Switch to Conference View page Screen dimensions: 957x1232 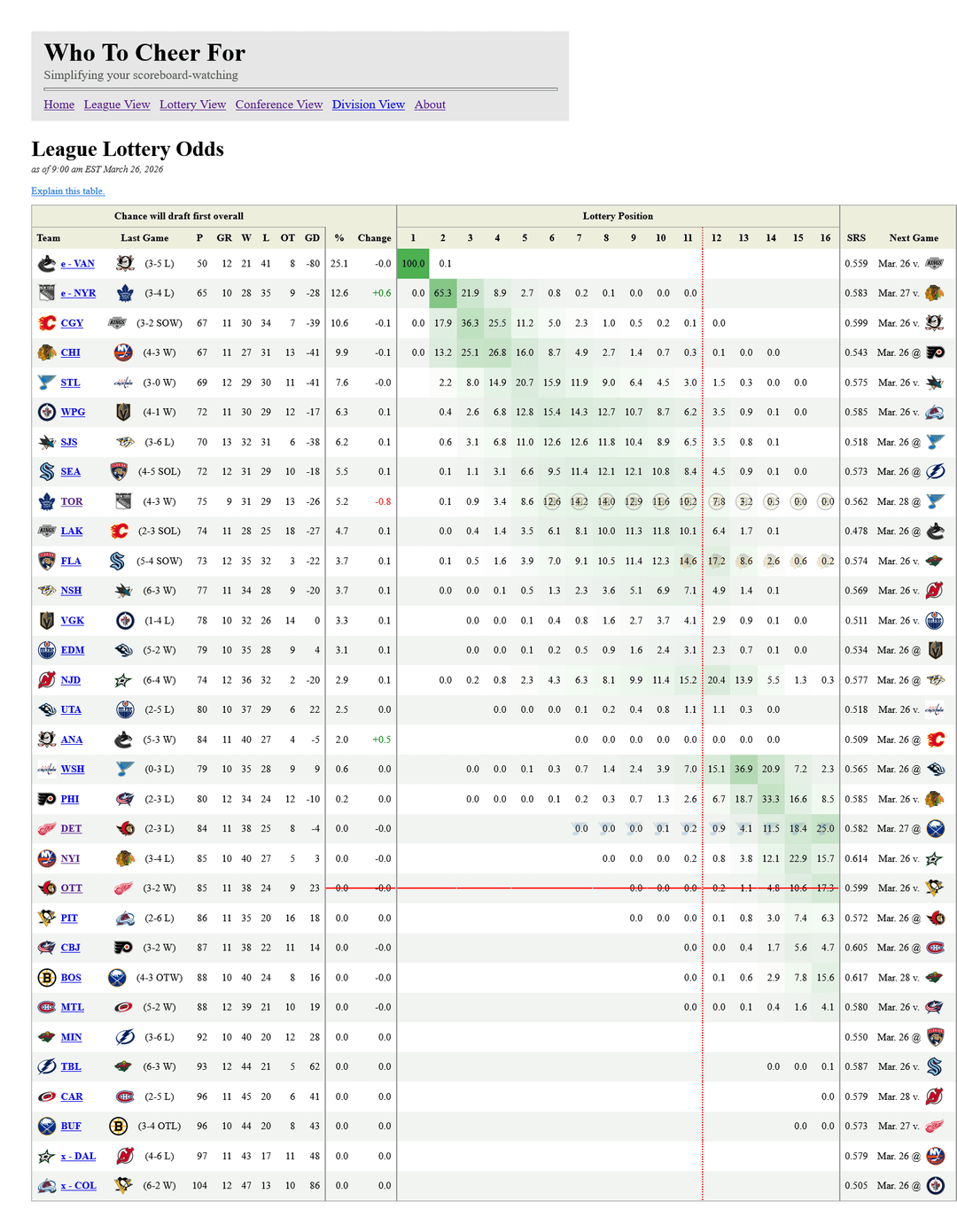(278, 105)
